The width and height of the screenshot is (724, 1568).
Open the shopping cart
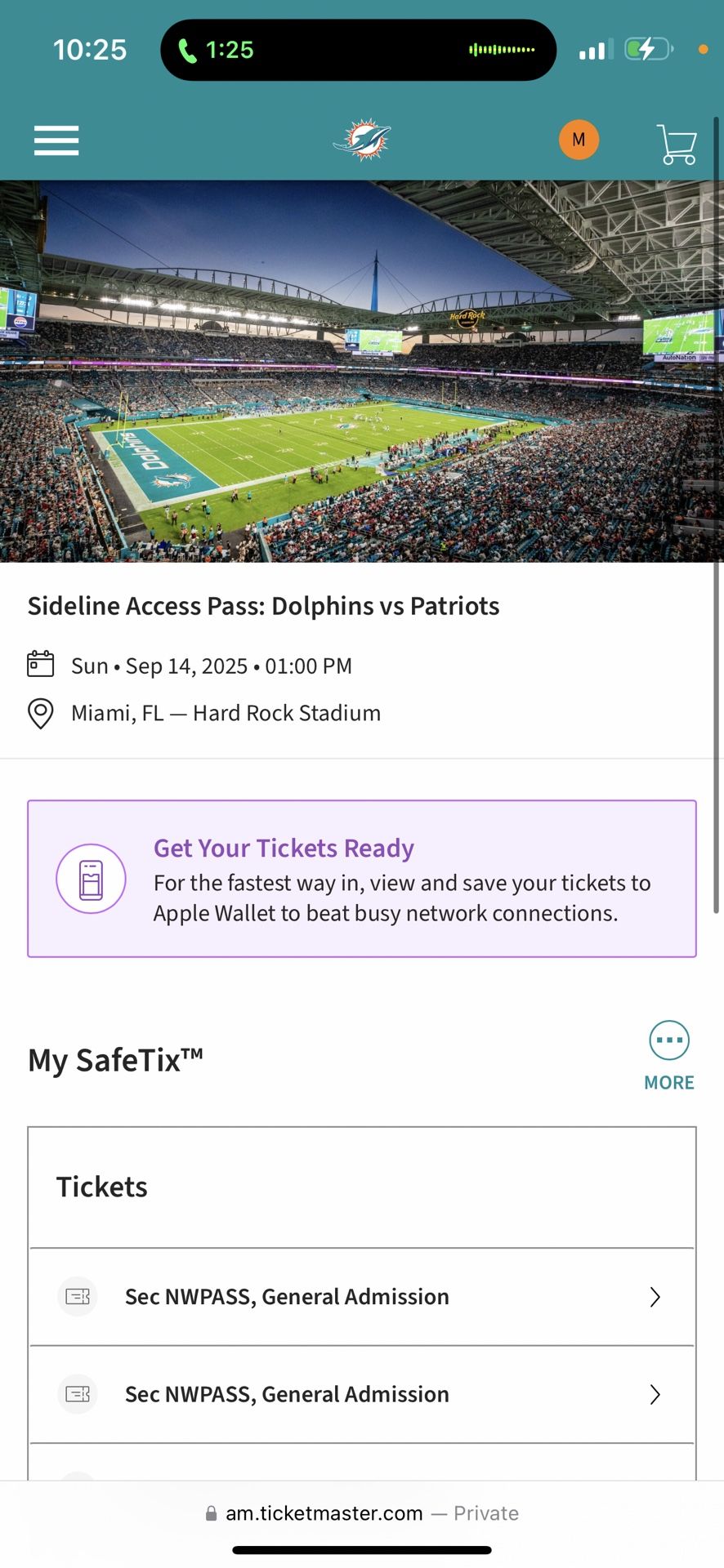pyautogui.click(x=677, y=144)
